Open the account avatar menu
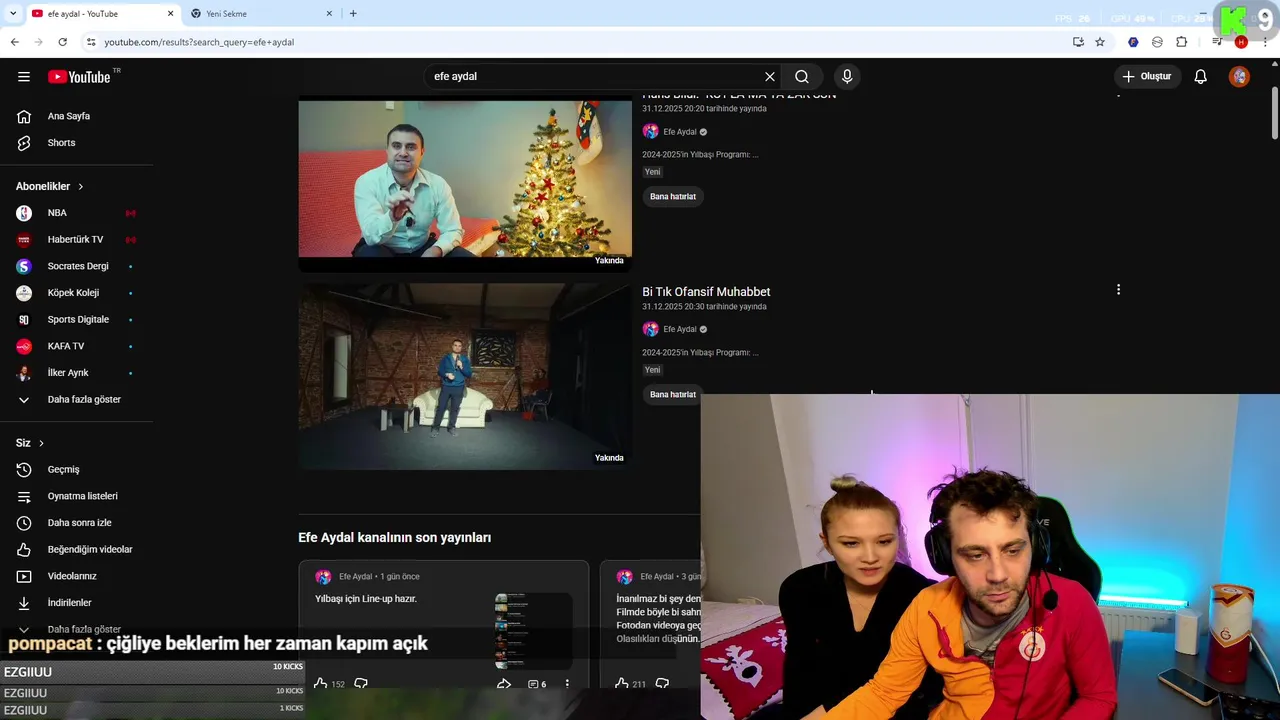This screenshot has width=1280, height=720. click(x=1239, y=76)
